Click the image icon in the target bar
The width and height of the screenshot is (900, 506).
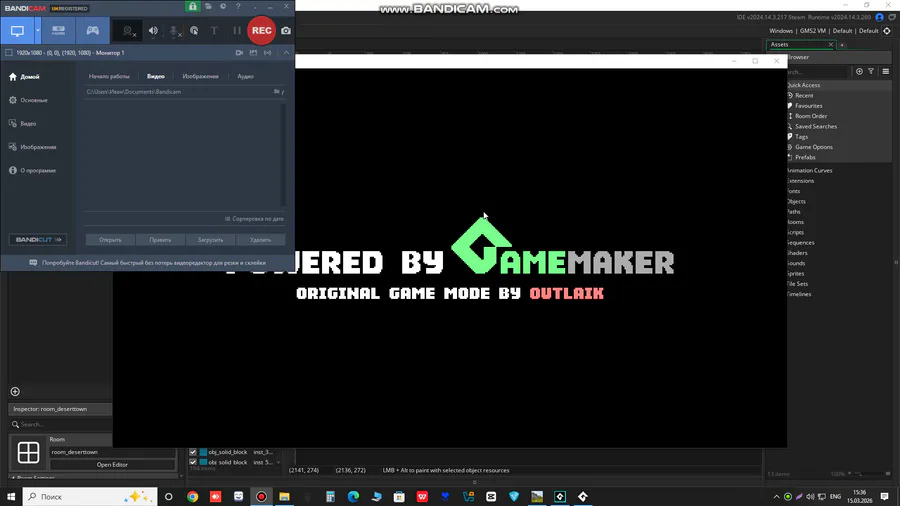(x=253, y=53)
